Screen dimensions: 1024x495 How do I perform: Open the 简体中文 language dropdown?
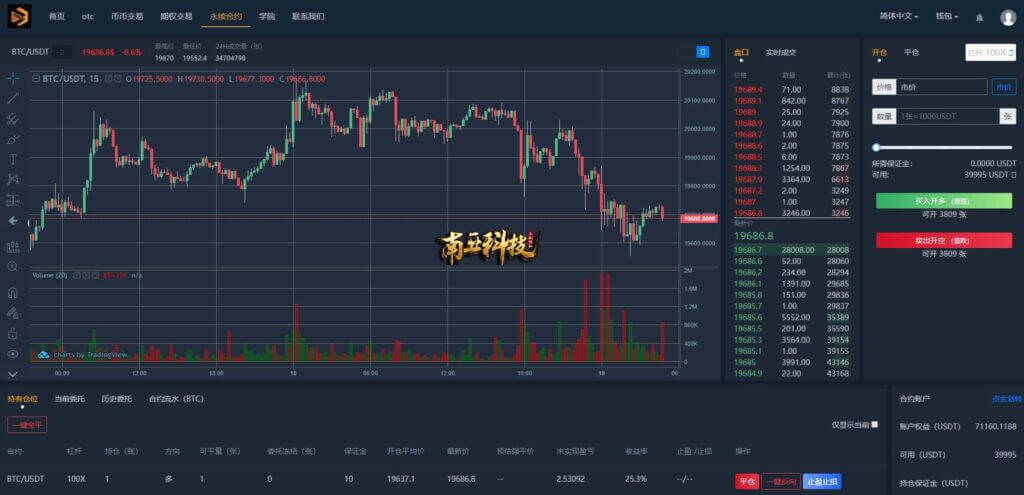(x=899, y=16)
